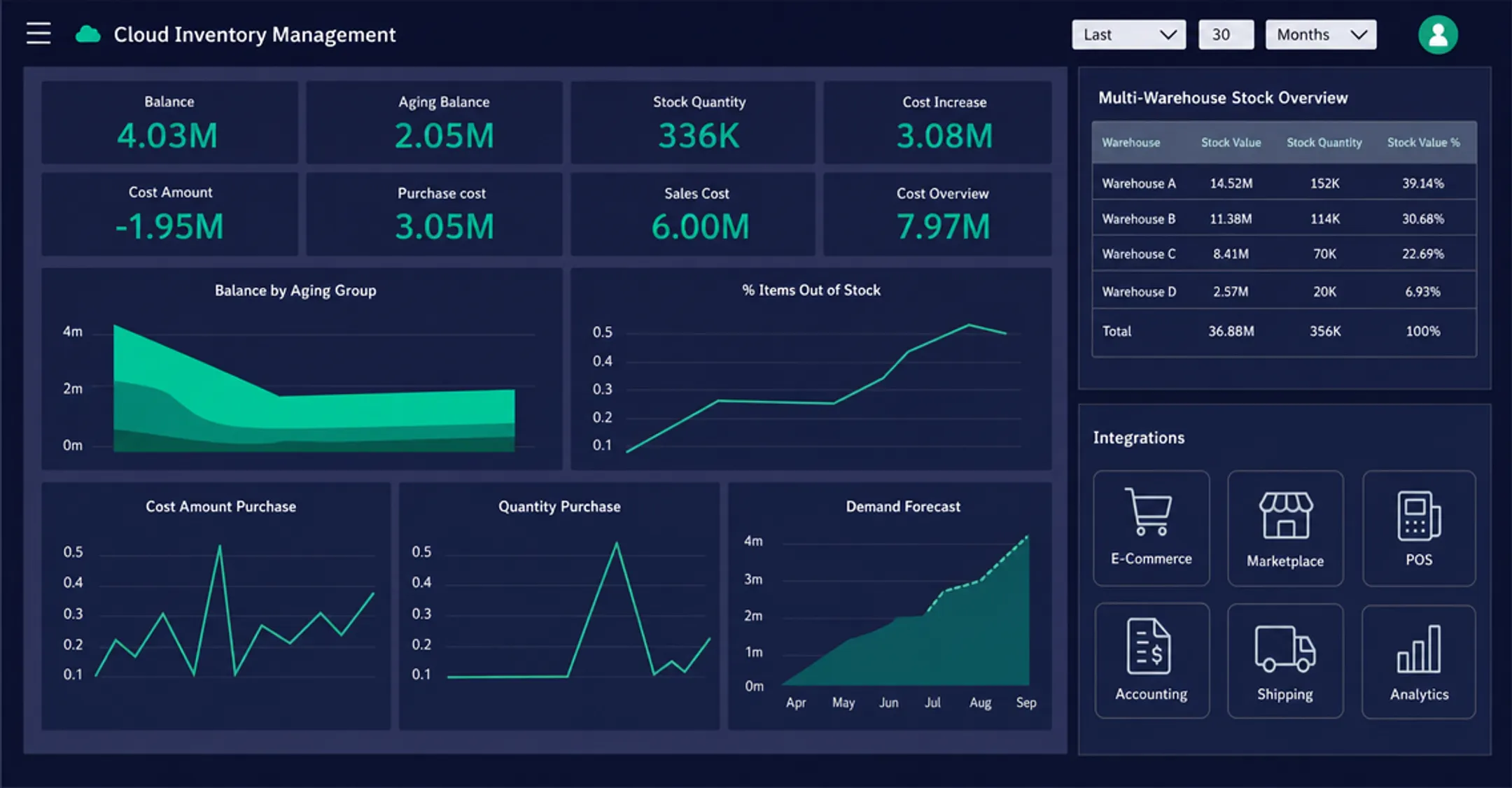The width and height of the screenshot is (1512, 788).
Task: Select the Warehouse B row label
Action: 1139,219
